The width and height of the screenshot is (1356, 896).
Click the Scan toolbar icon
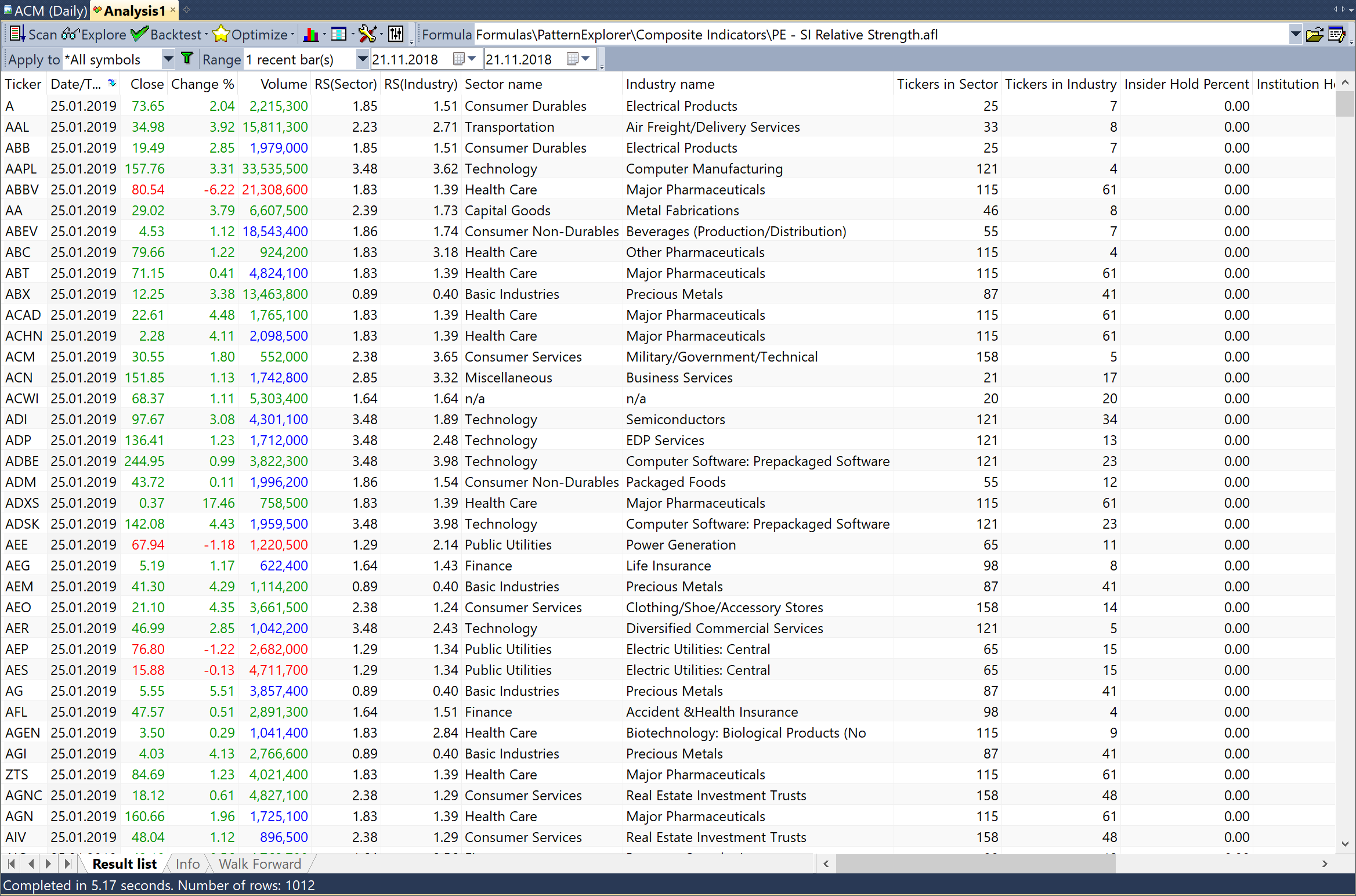[17, 34]
